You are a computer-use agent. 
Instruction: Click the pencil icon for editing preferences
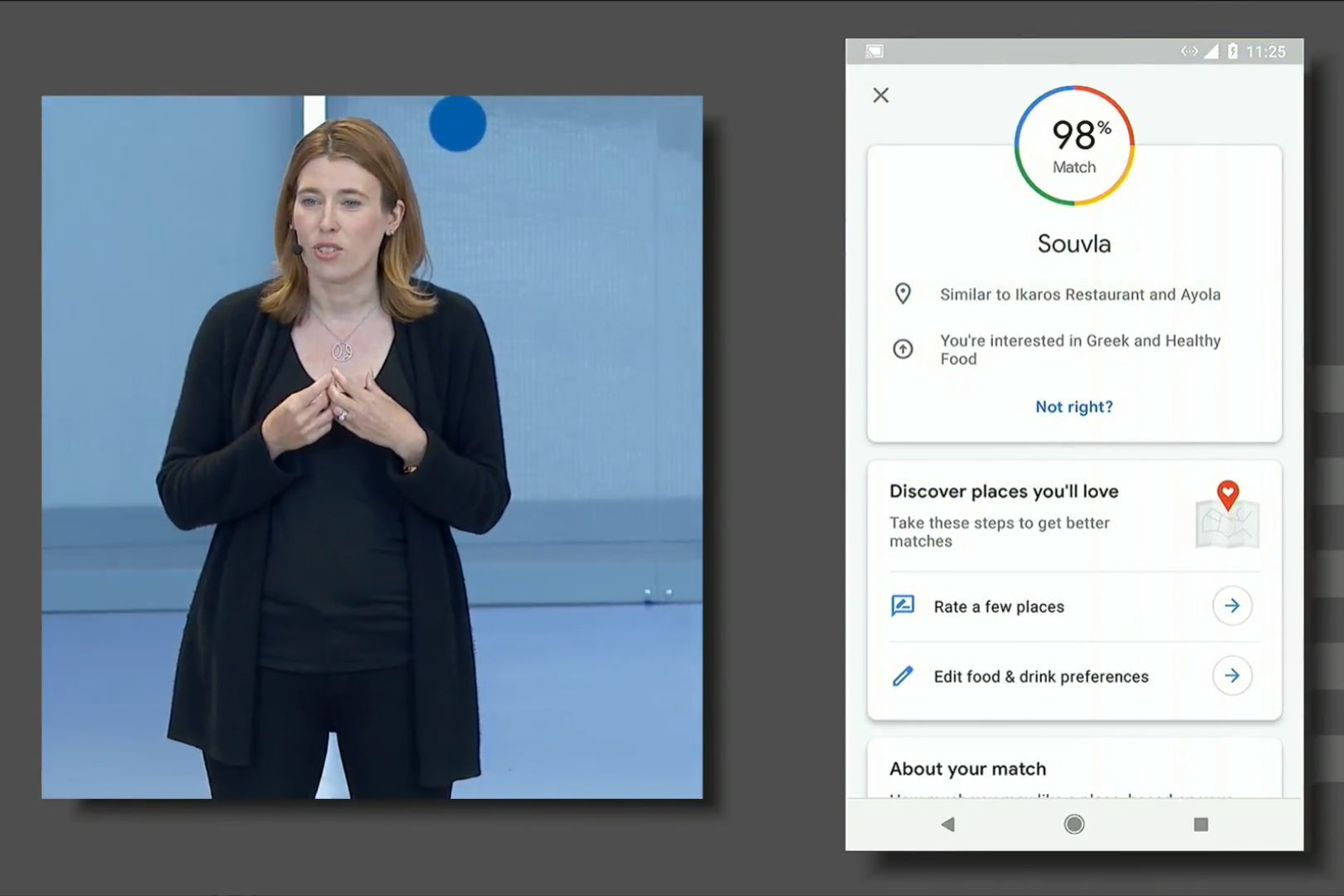(x=903, y=676)
